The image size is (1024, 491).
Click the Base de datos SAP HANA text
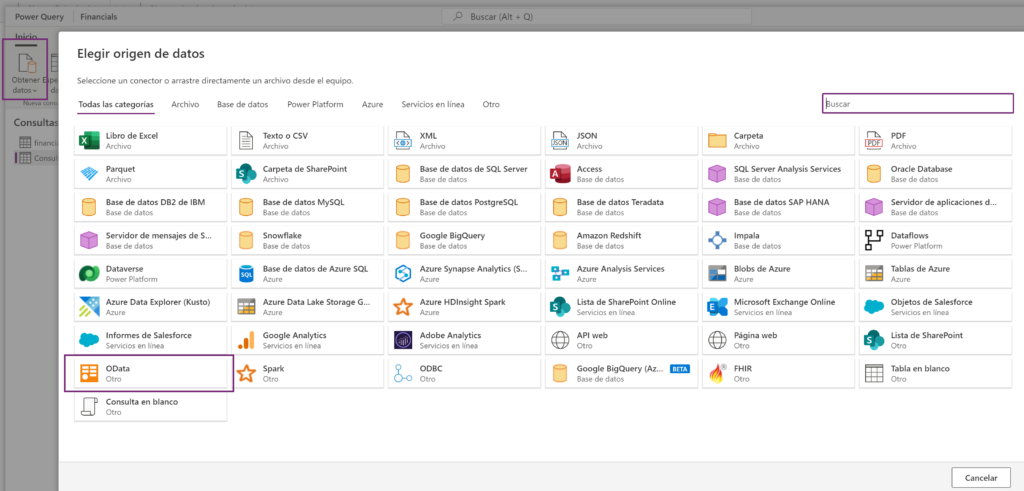(781, 202)
